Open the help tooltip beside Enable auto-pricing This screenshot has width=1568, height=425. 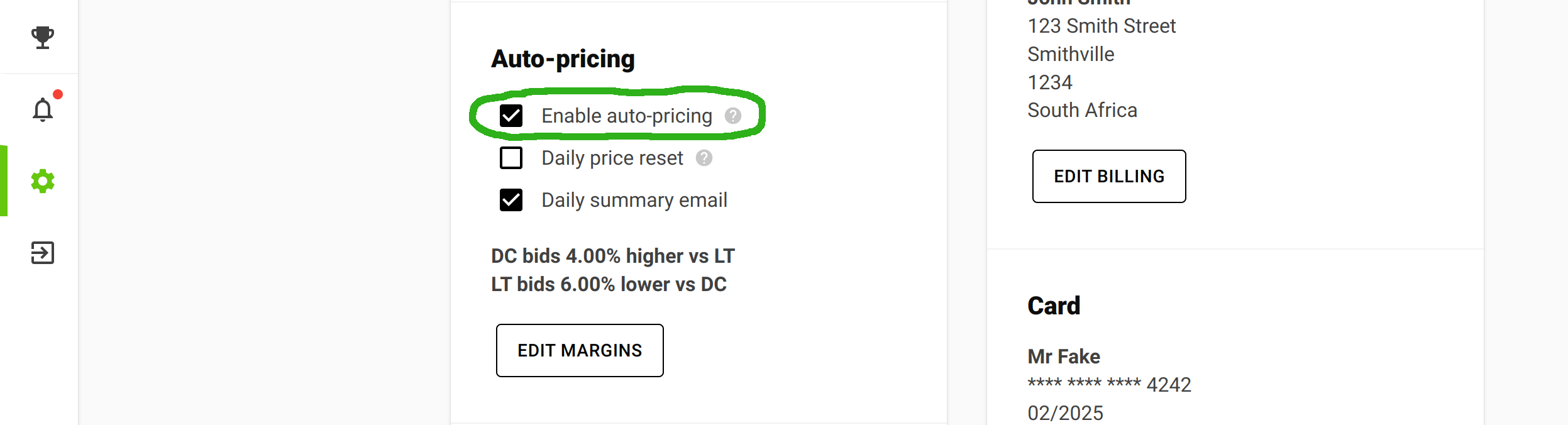click(x=734, y=116)
